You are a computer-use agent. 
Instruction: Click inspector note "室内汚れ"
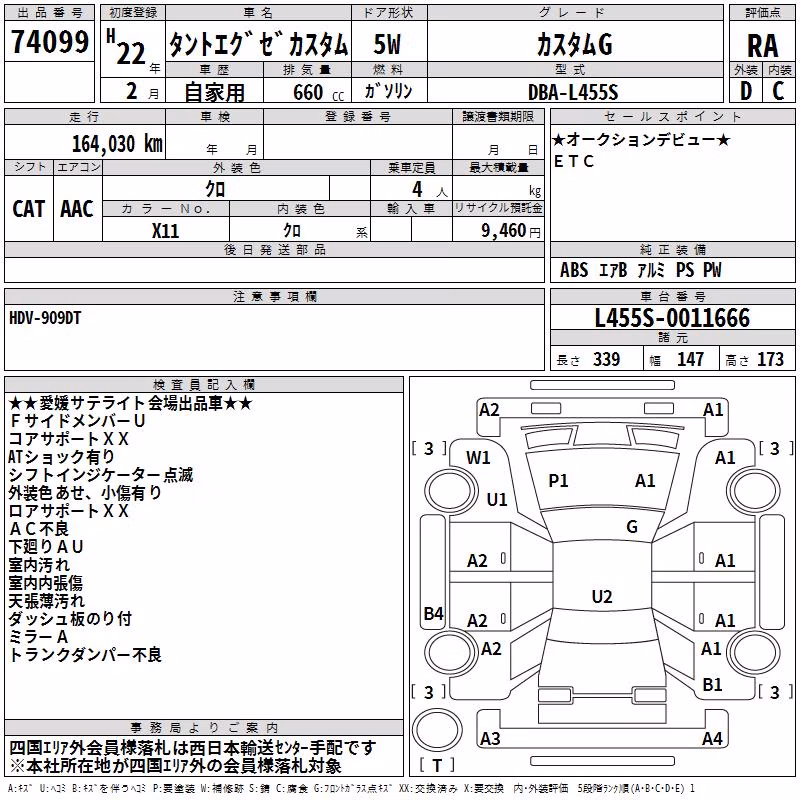[39, 565]
